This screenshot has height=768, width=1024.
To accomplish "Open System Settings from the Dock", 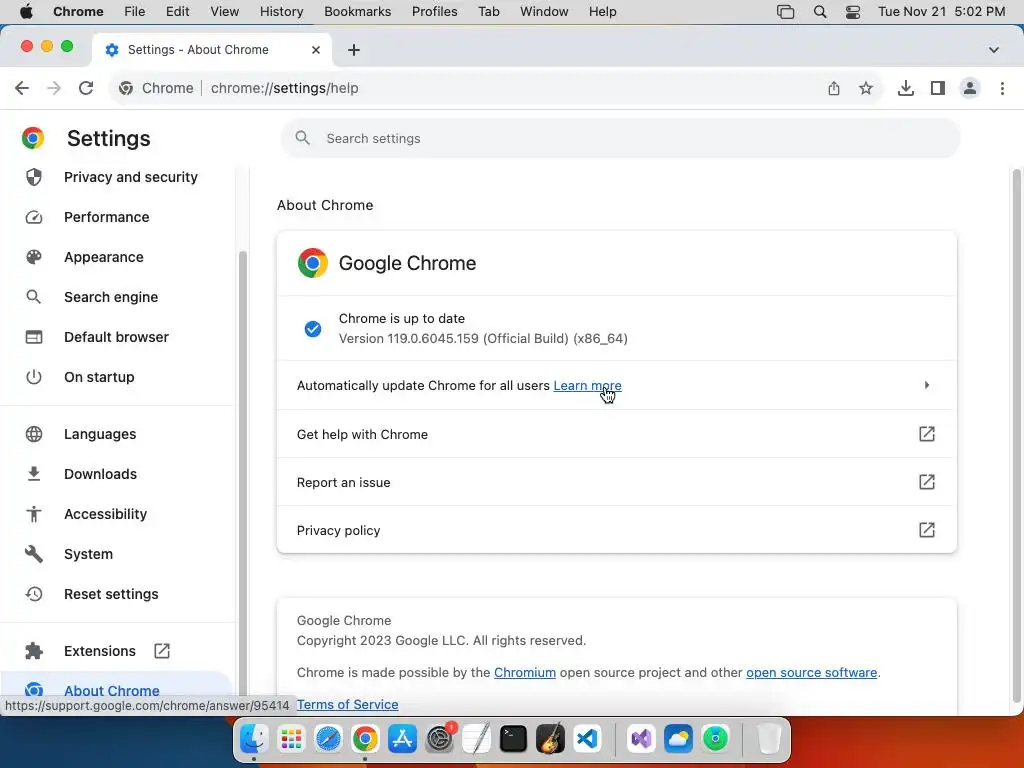I will coord(440,739).
